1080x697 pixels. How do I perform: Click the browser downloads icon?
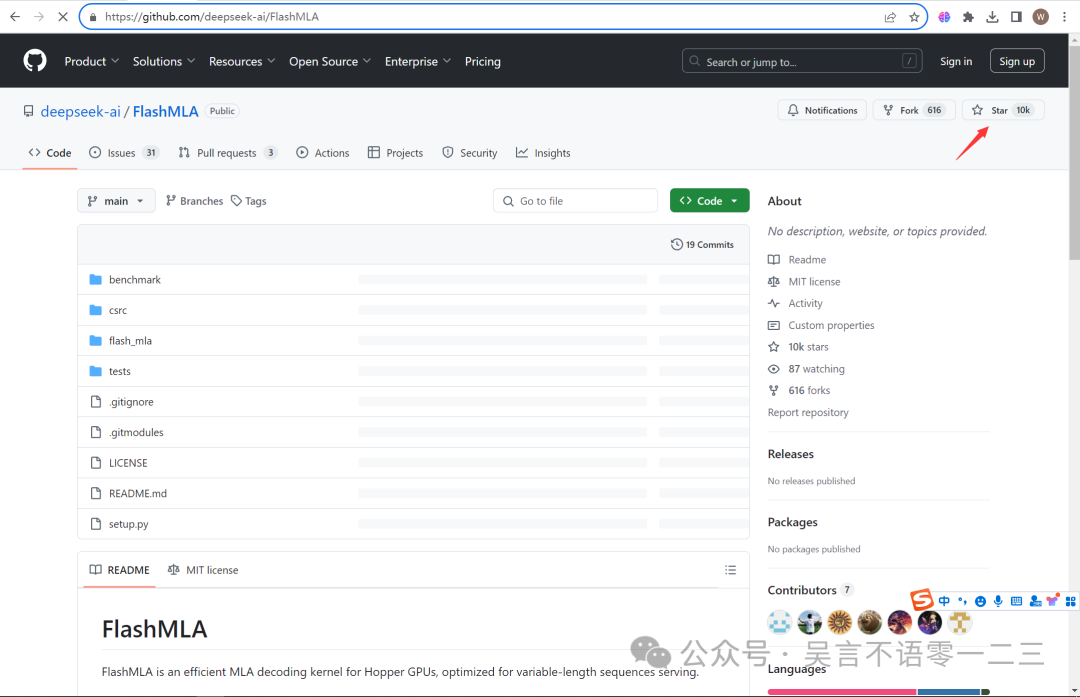(x=992, y=17)
